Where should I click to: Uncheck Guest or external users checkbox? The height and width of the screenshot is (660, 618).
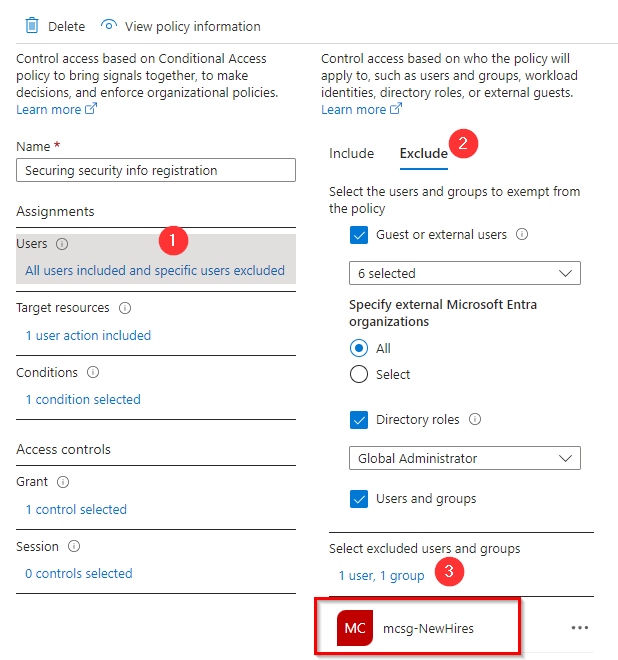tap(360, 235)
